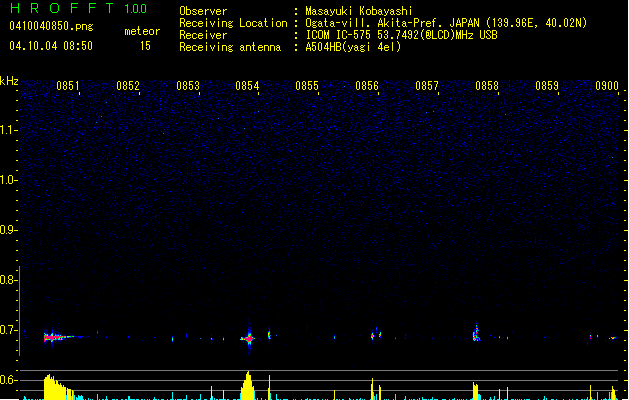Viewport: 629px width, 400px height.
Task: Click the meteor echo near 0858
Action: point(477,335)
